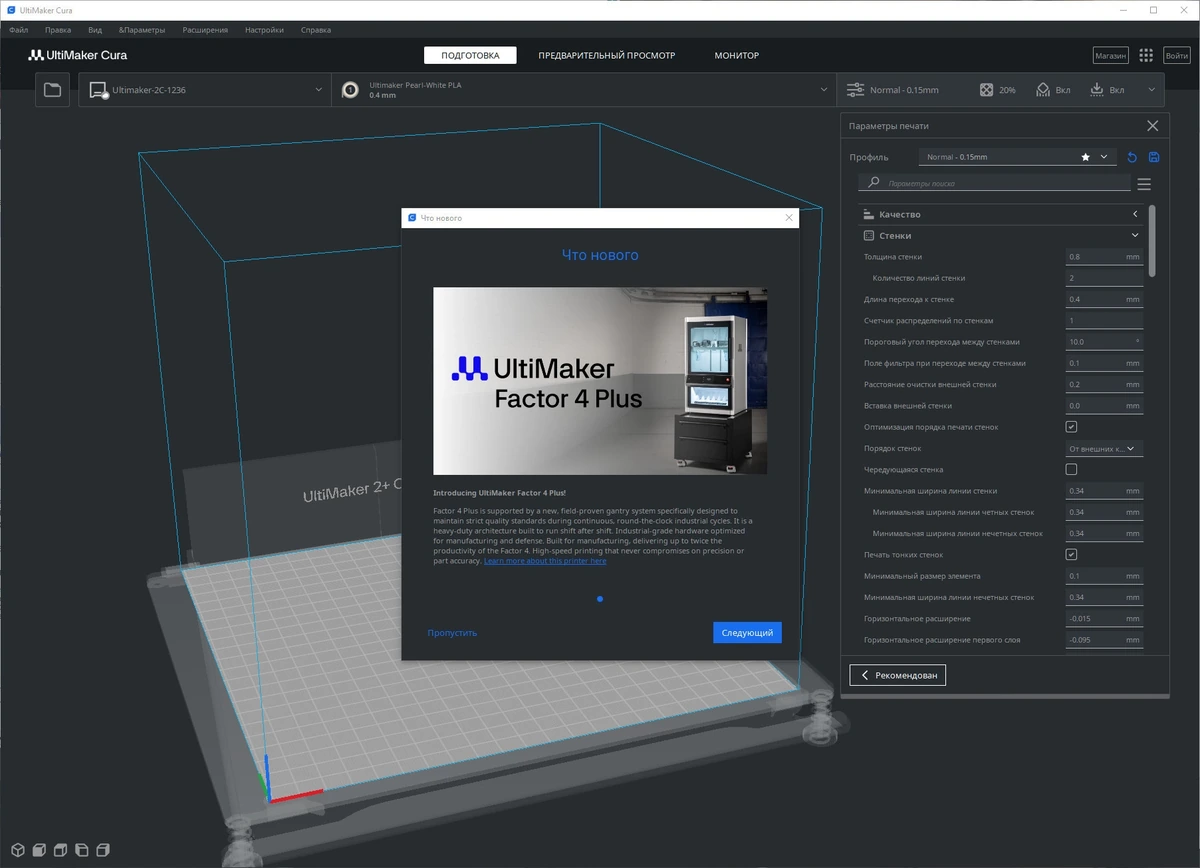Open the Настройки menu
The height and width of the screenshot is (868, 1200).
[x=264, y=30]
